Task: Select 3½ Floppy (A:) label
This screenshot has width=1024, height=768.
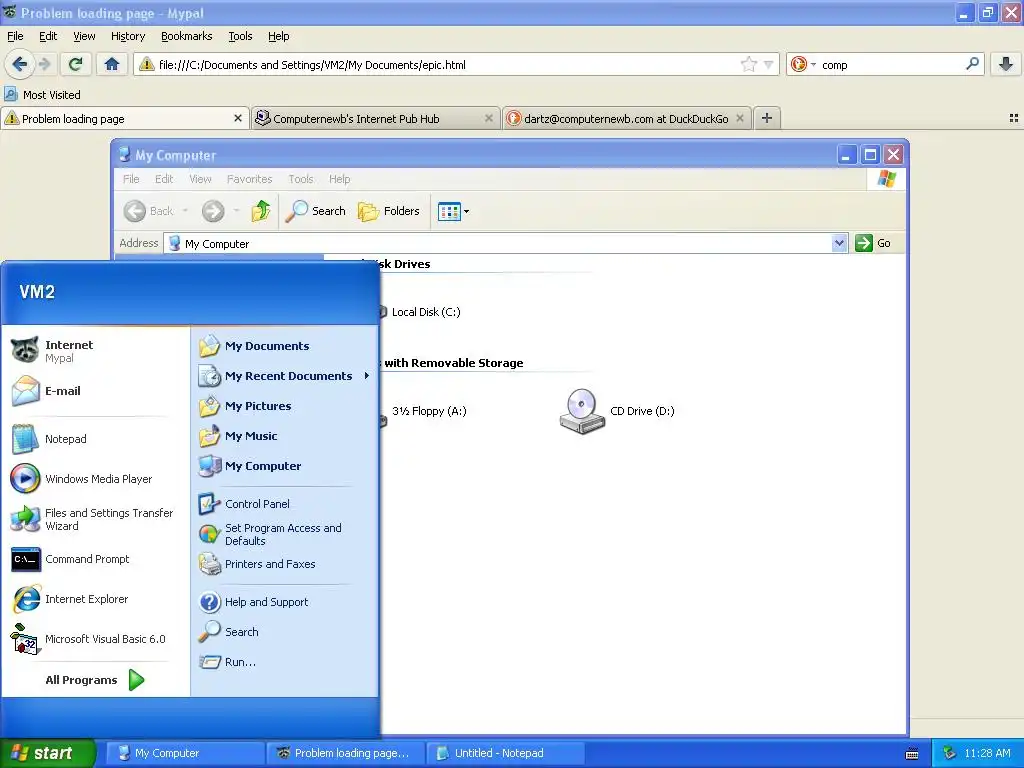Action: click(x=429, y=411)
